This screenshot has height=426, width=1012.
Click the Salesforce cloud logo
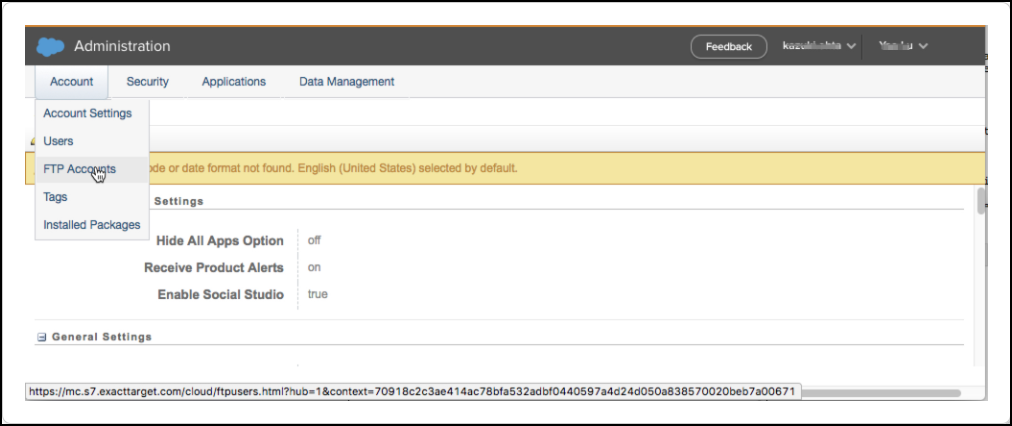tap(50, 47)
